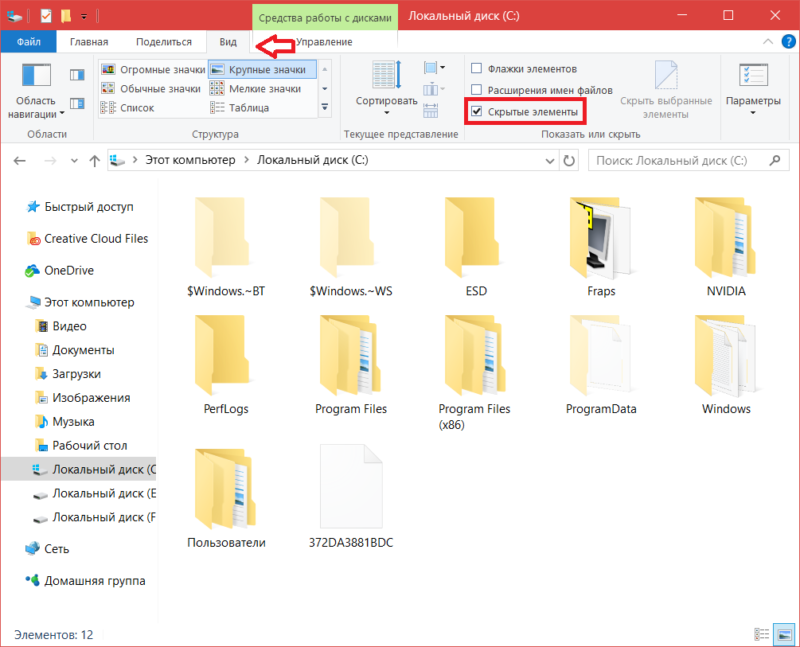Screen dimensions: 800x647
Task: Toggle the details pane icon
Action: [x=77, y=104]
